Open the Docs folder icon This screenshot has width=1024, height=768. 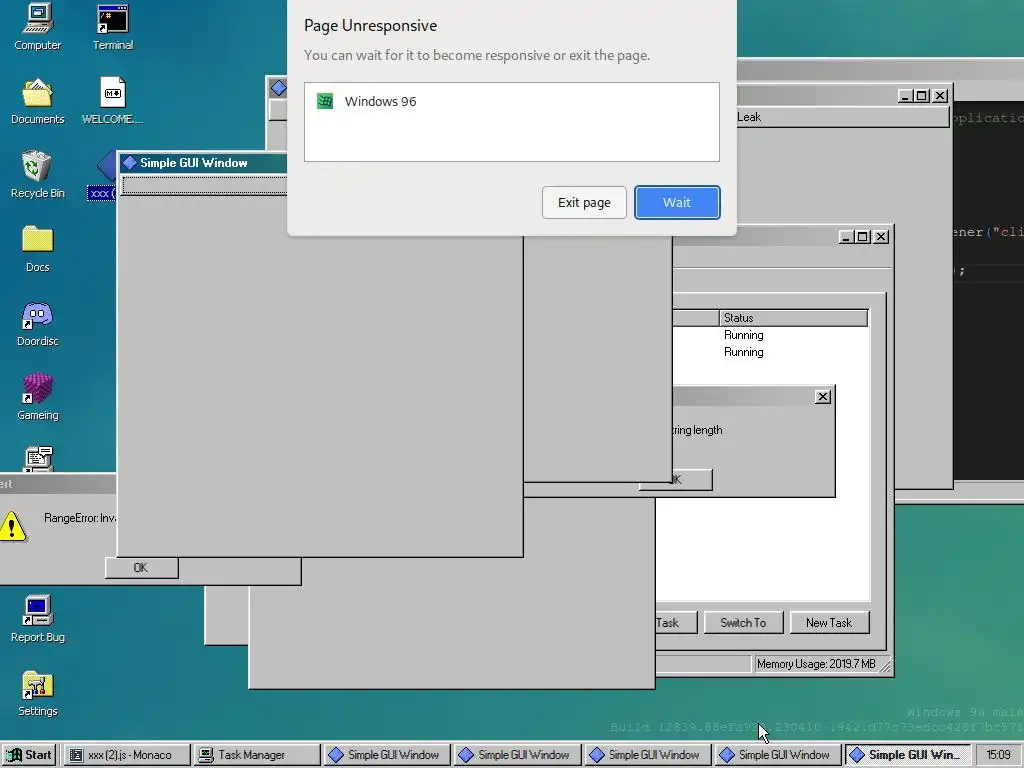coord(37,249)
